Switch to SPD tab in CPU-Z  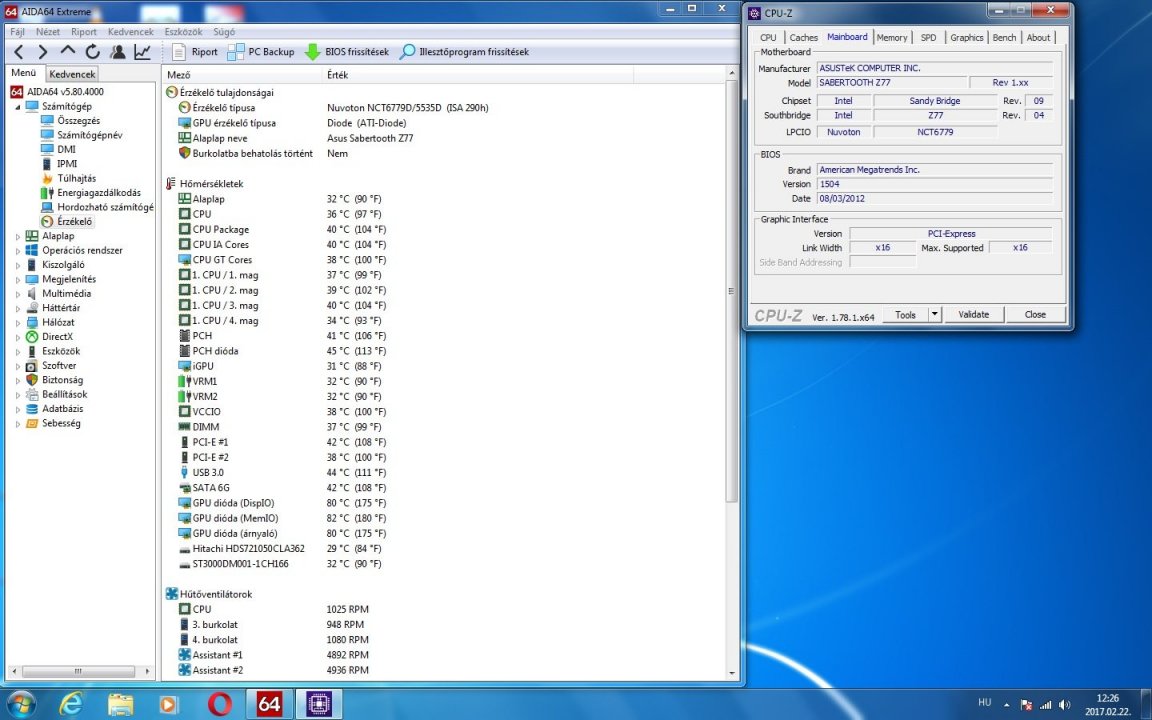[x=929, y=37]
